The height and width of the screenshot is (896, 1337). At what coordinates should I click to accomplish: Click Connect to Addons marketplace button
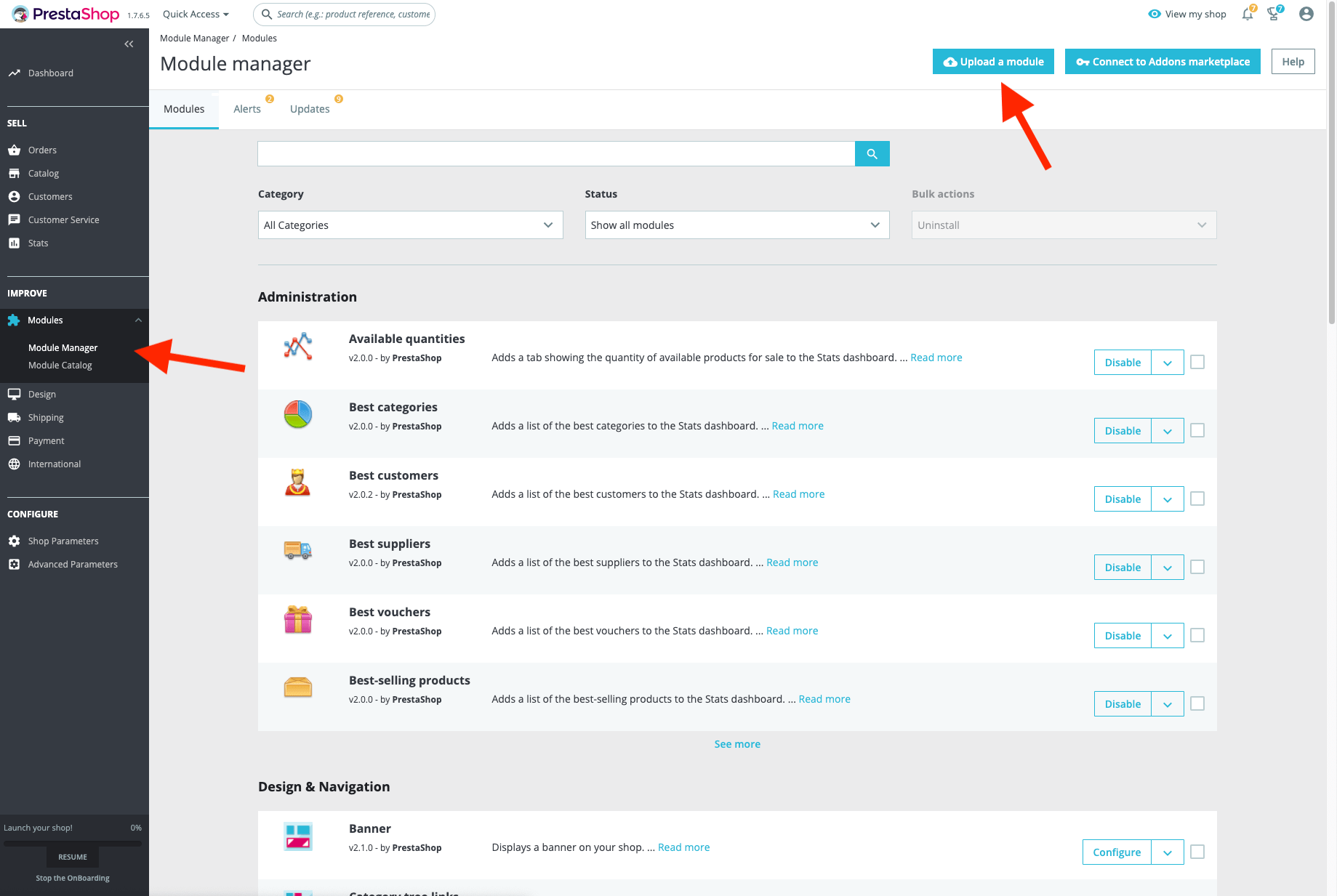point(1163,62)
